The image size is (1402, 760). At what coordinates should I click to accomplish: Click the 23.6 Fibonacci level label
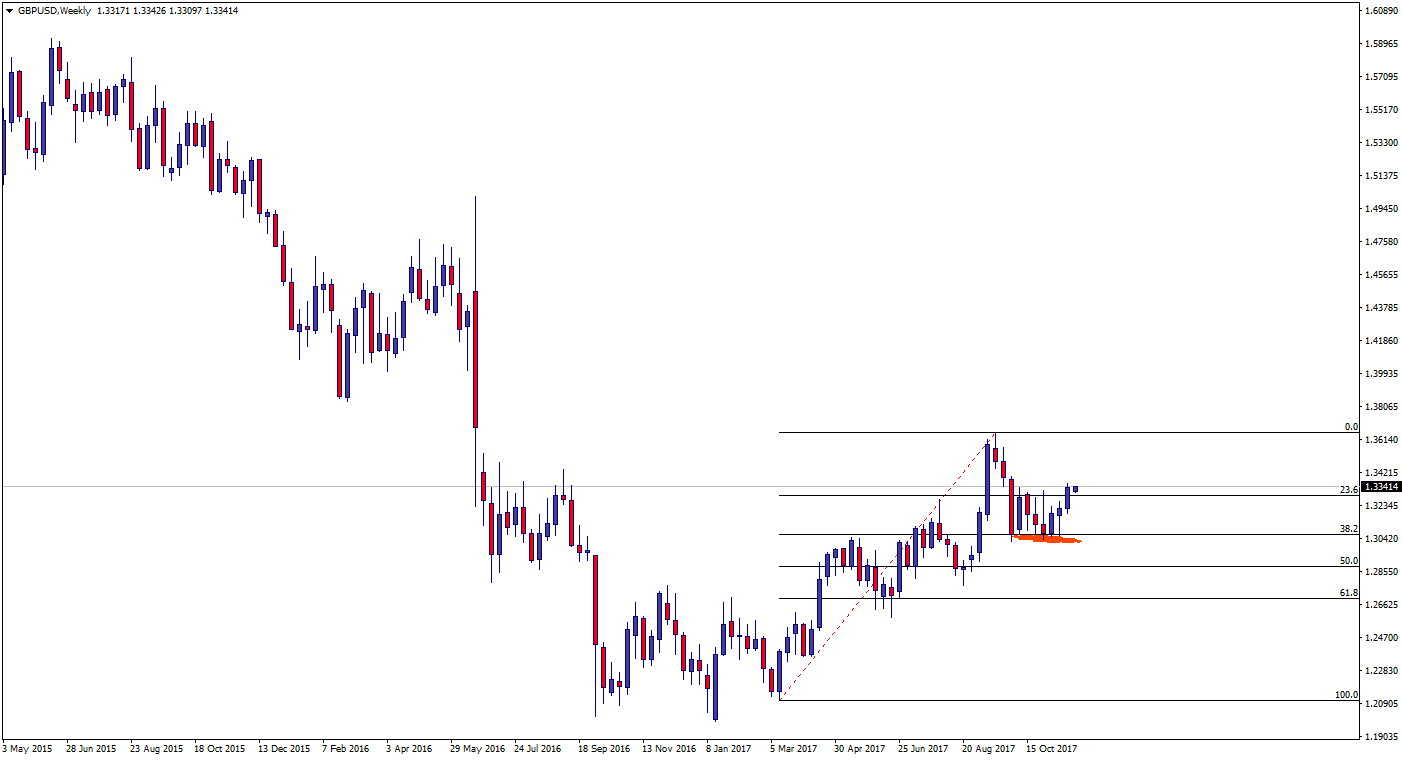click(x=1348, y=489)
